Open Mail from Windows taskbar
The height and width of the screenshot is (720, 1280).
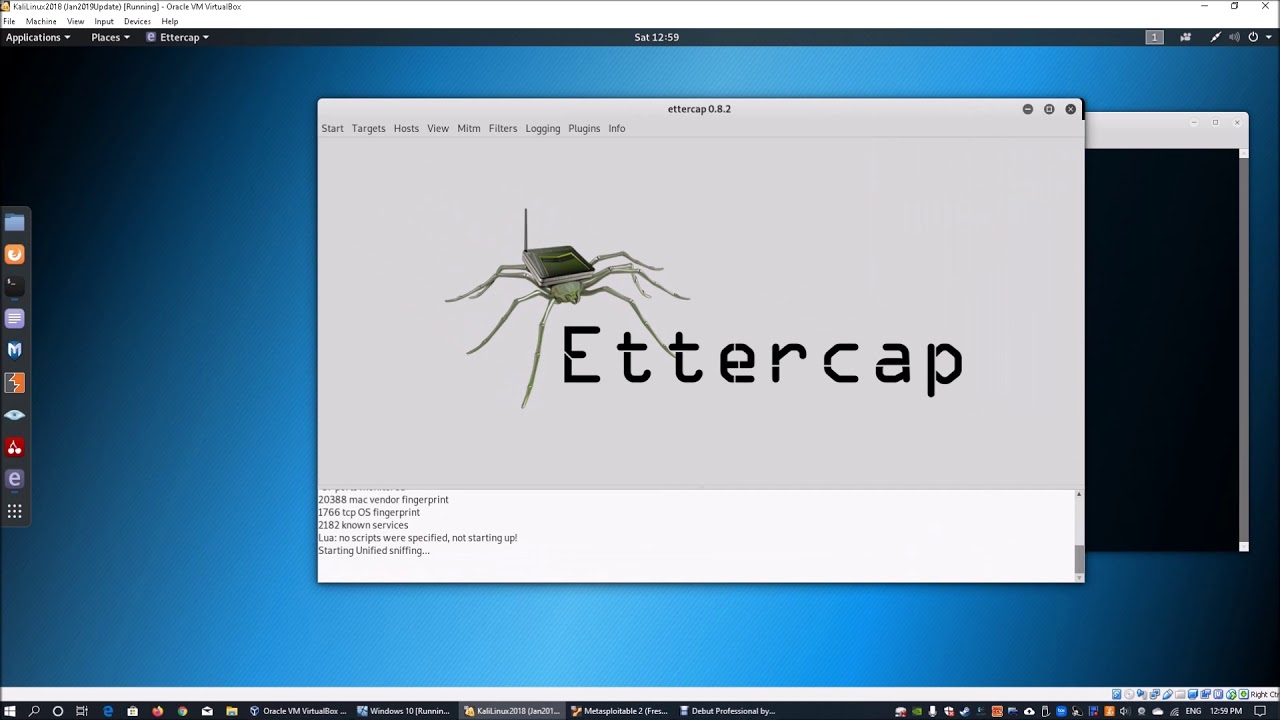click(x=207, y=711)
